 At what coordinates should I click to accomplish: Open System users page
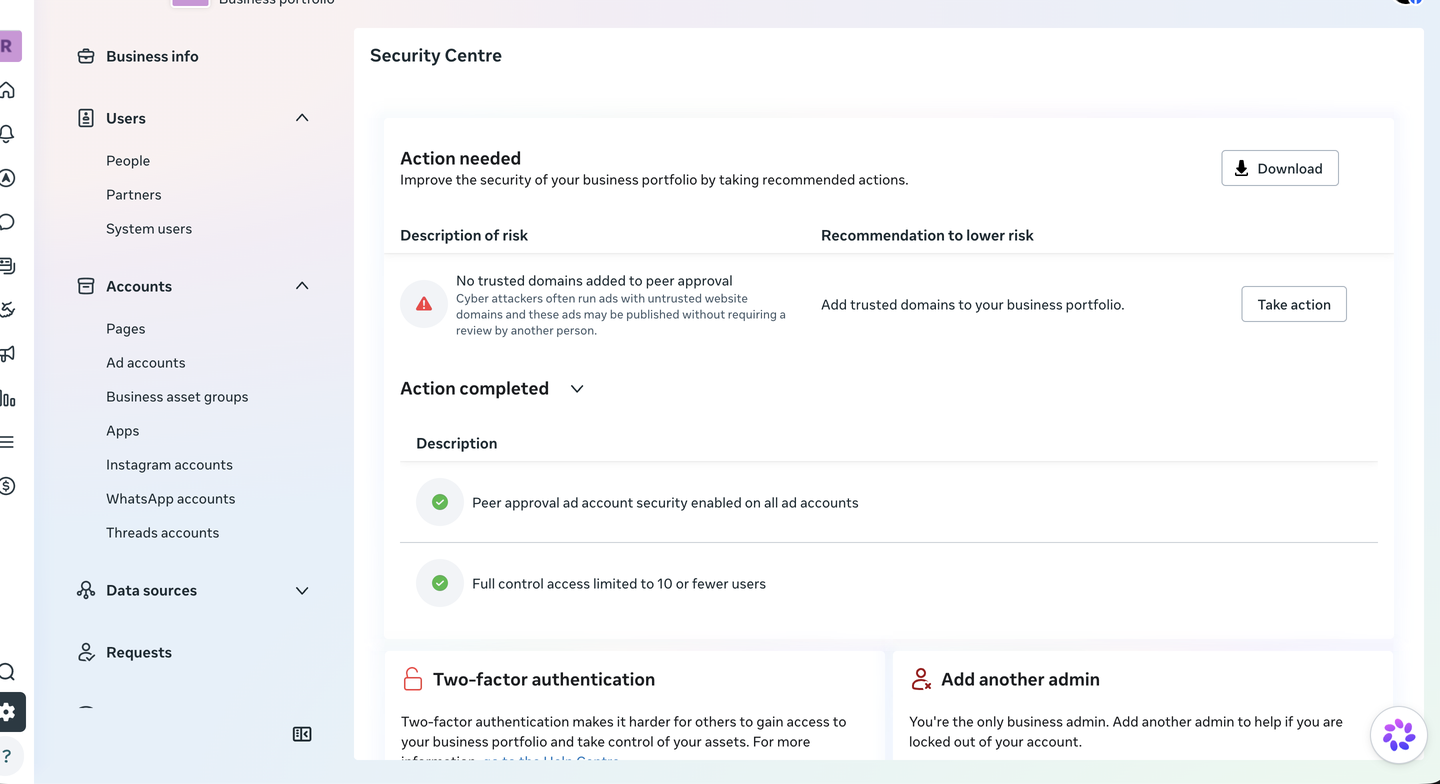click(x=149, y=229)
